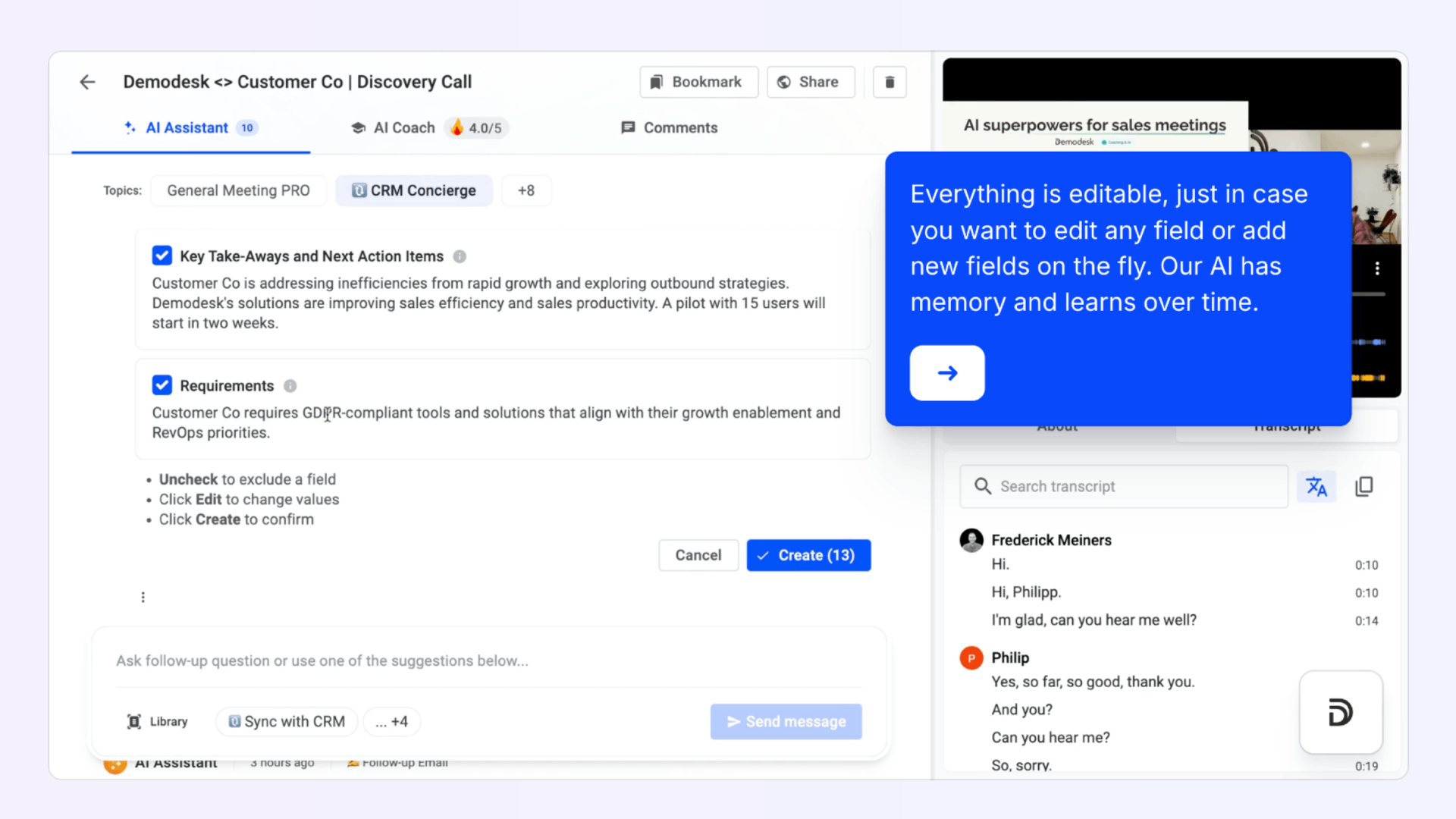The width and height of the screenshot is (1456, 819).
Task: Click the translate transcript icon
Action: click(x=1316, y=487)
